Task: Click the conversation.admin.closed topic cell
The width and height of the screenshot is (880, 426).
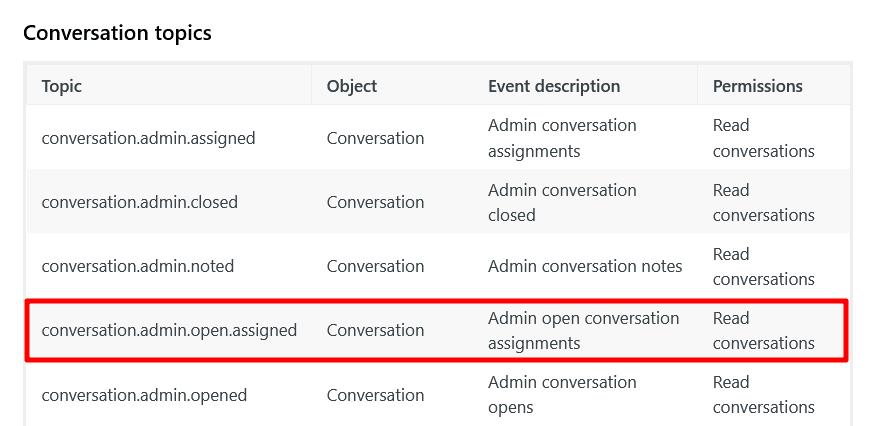Action: 139,202
